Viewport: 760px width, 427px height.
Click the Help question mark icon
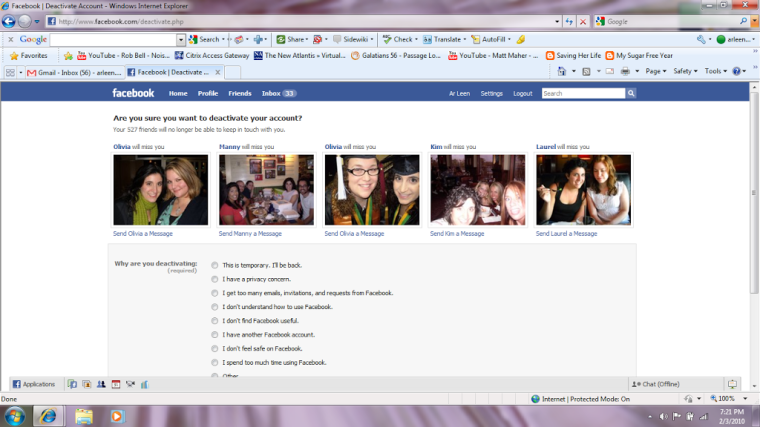pyautogui.click(x=737, y=71)
